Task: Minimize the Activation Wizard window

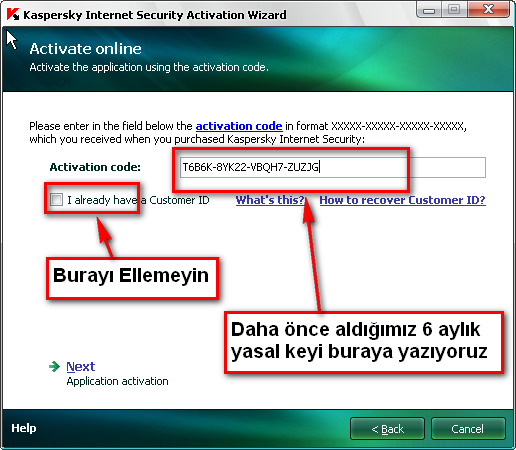Action: [x=429, y=10]
